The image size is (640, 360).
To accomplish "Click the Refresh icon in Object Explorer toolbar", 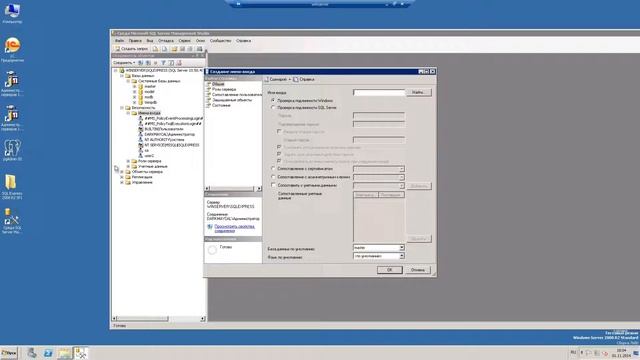I will [x=171, y=63].
